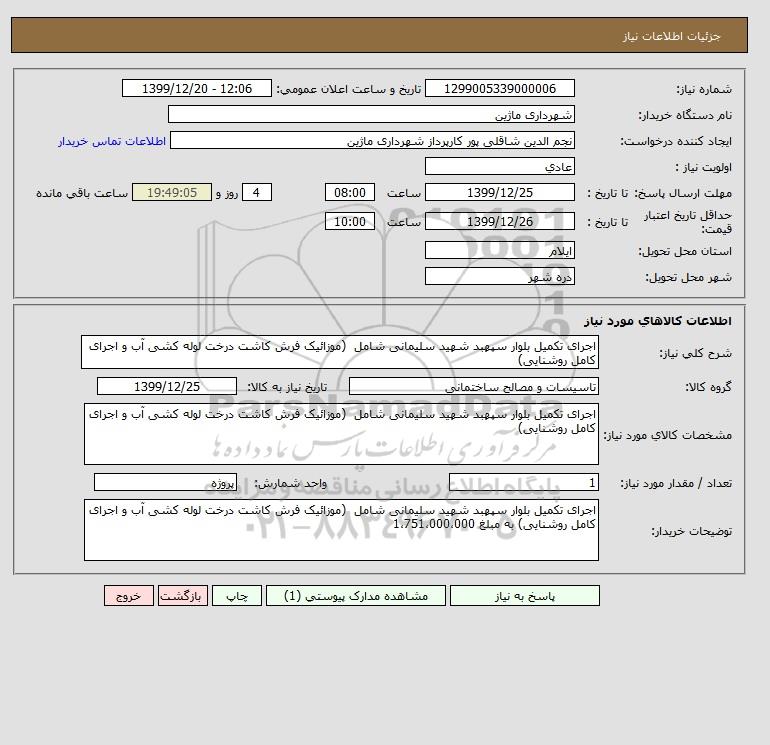Image resolution: width=770 pixels, height=745 pixels.
Task: Click the label استان محل تحویل
Action: click(x=685, y=251)
